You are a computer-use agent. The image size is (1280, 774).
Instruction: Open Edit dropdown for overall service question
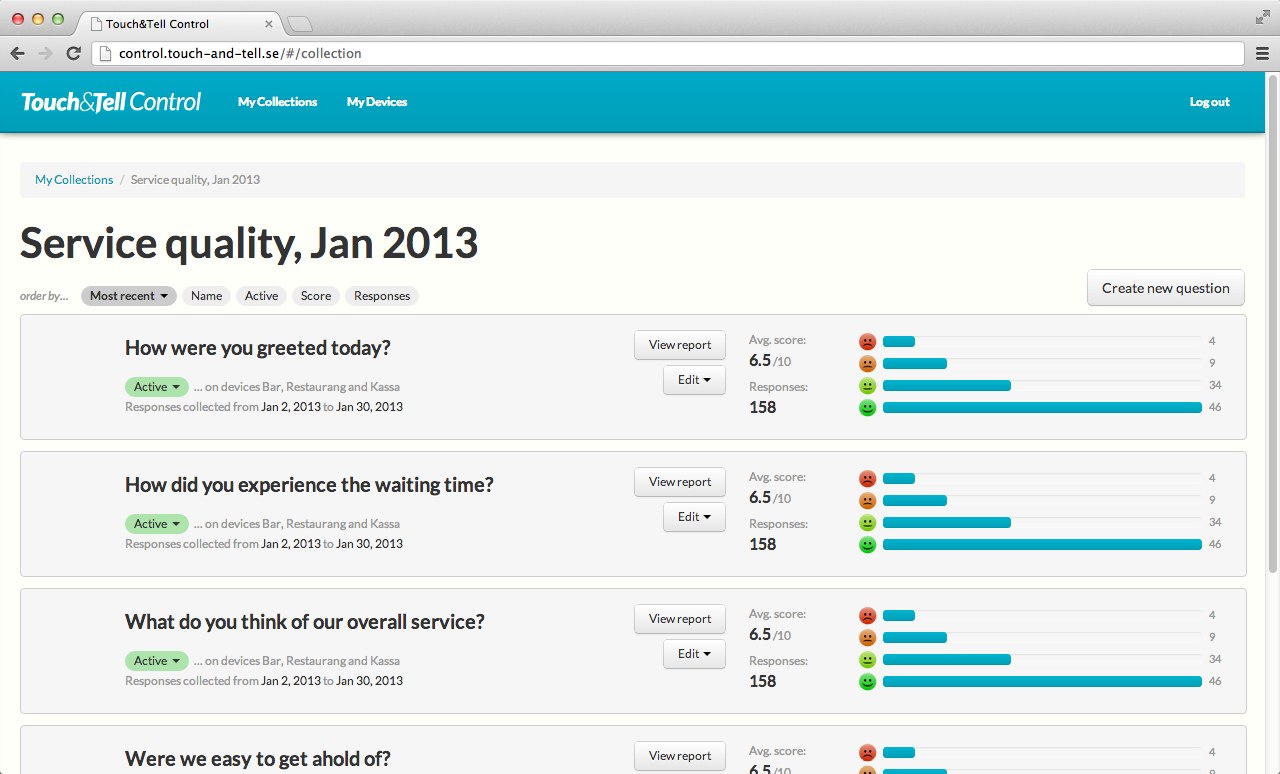click(694, 654)
